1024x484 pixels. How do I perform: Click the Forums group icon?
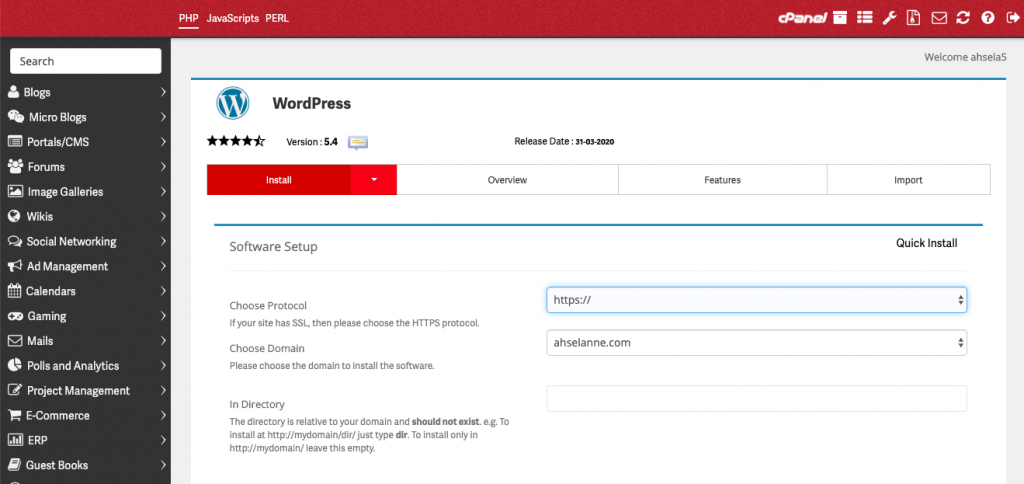[x=16, y=167]
